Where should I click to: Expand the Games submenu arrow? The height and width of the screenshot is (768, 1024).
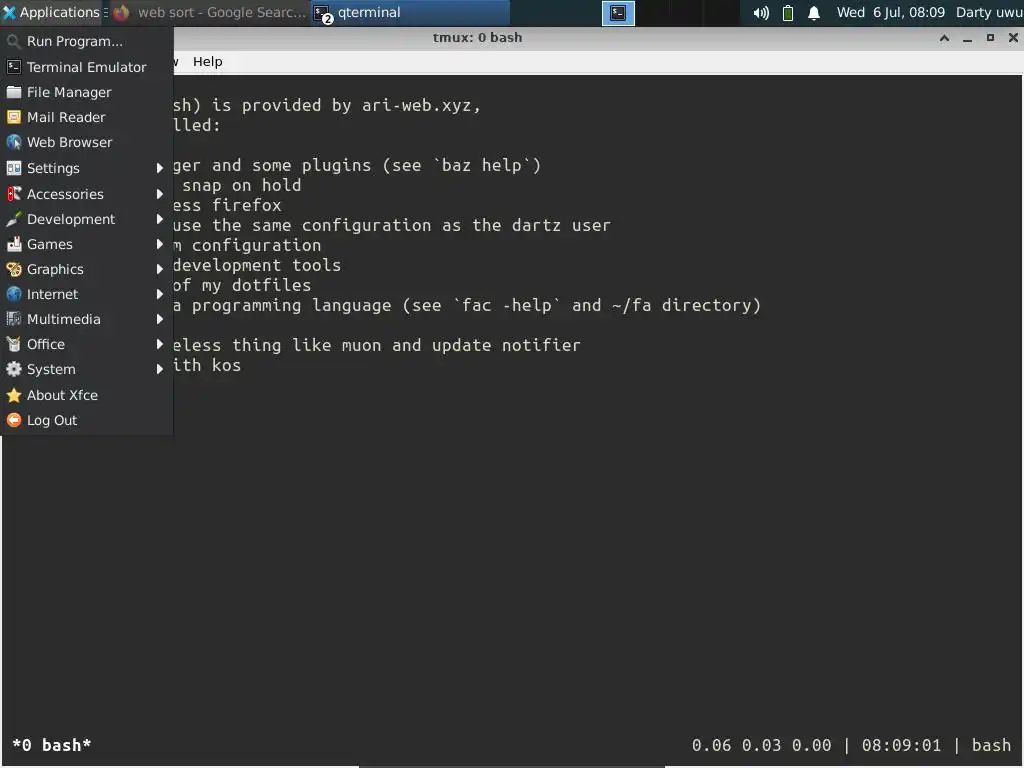[159, 244]
